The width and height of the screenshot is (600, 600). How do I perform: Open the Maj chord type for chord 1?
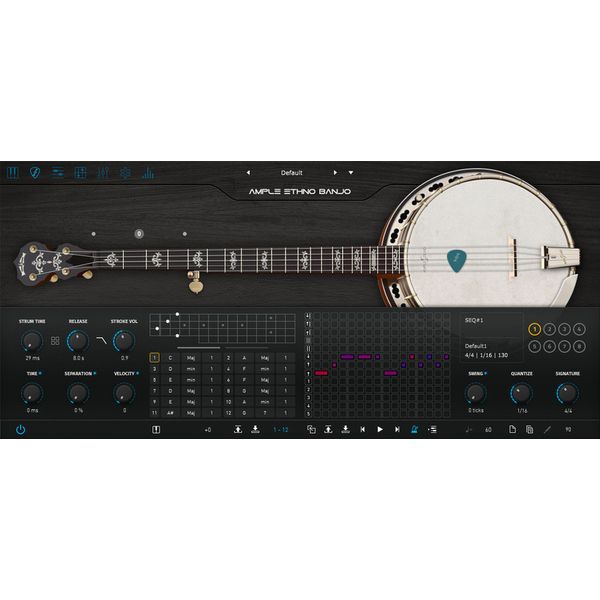190,357
